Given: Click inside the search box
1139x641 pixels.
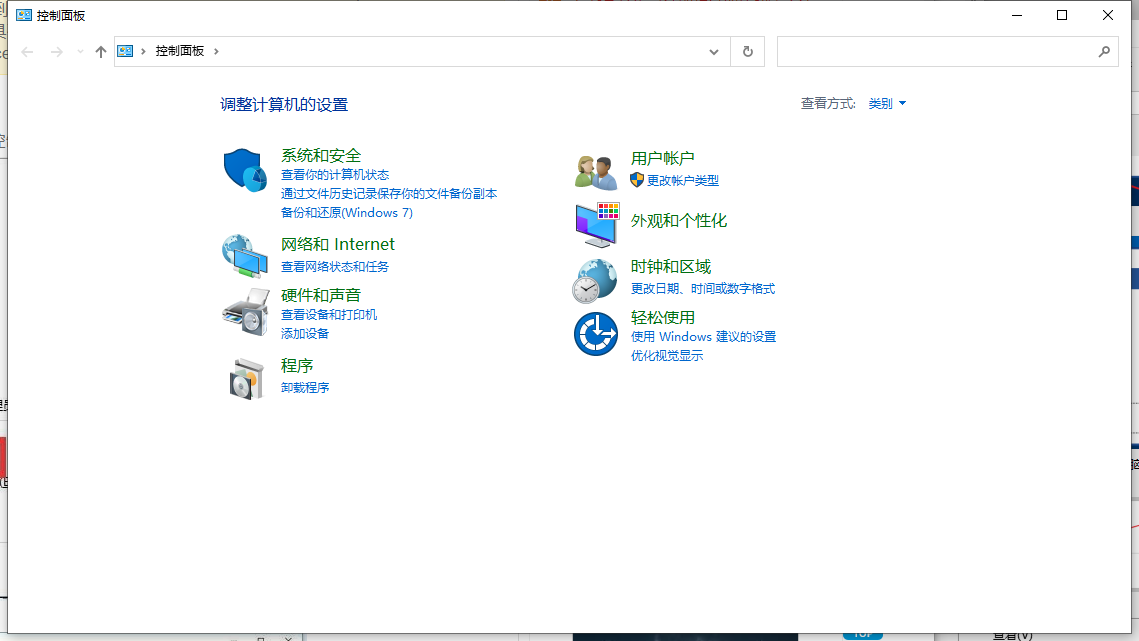Looking at the screenshot, I should [x=947, y=51].
